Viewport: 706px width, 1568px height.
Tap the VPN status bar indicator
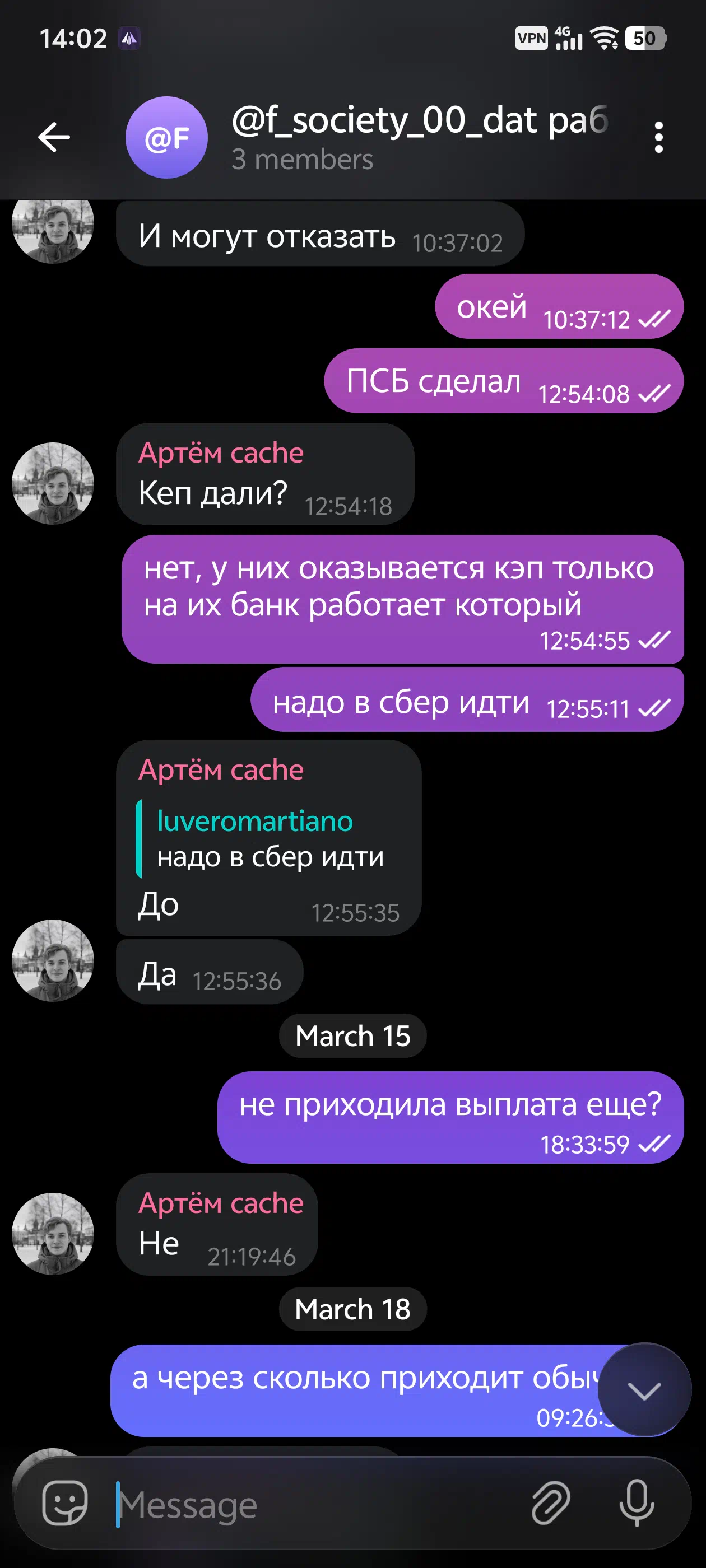coord(531,38)
